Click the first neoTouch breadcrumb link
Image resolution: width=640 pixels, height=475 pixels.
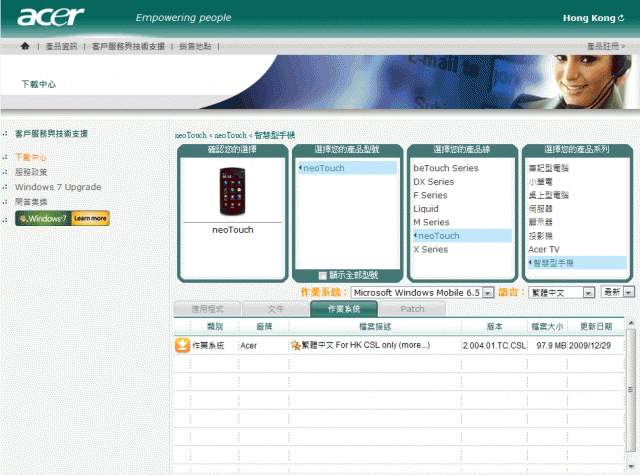tap(191, 135)
